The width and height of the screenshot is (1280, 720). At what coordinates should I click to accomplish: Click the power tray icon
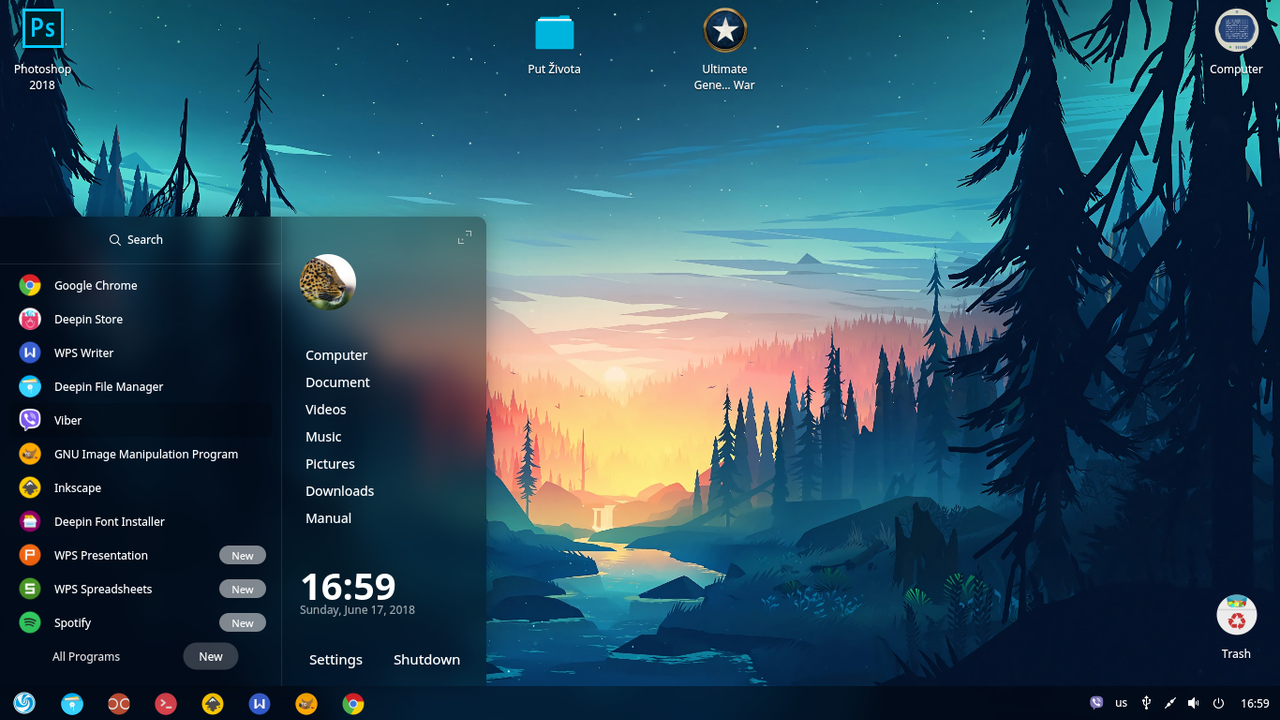[x=1219, y=703]
